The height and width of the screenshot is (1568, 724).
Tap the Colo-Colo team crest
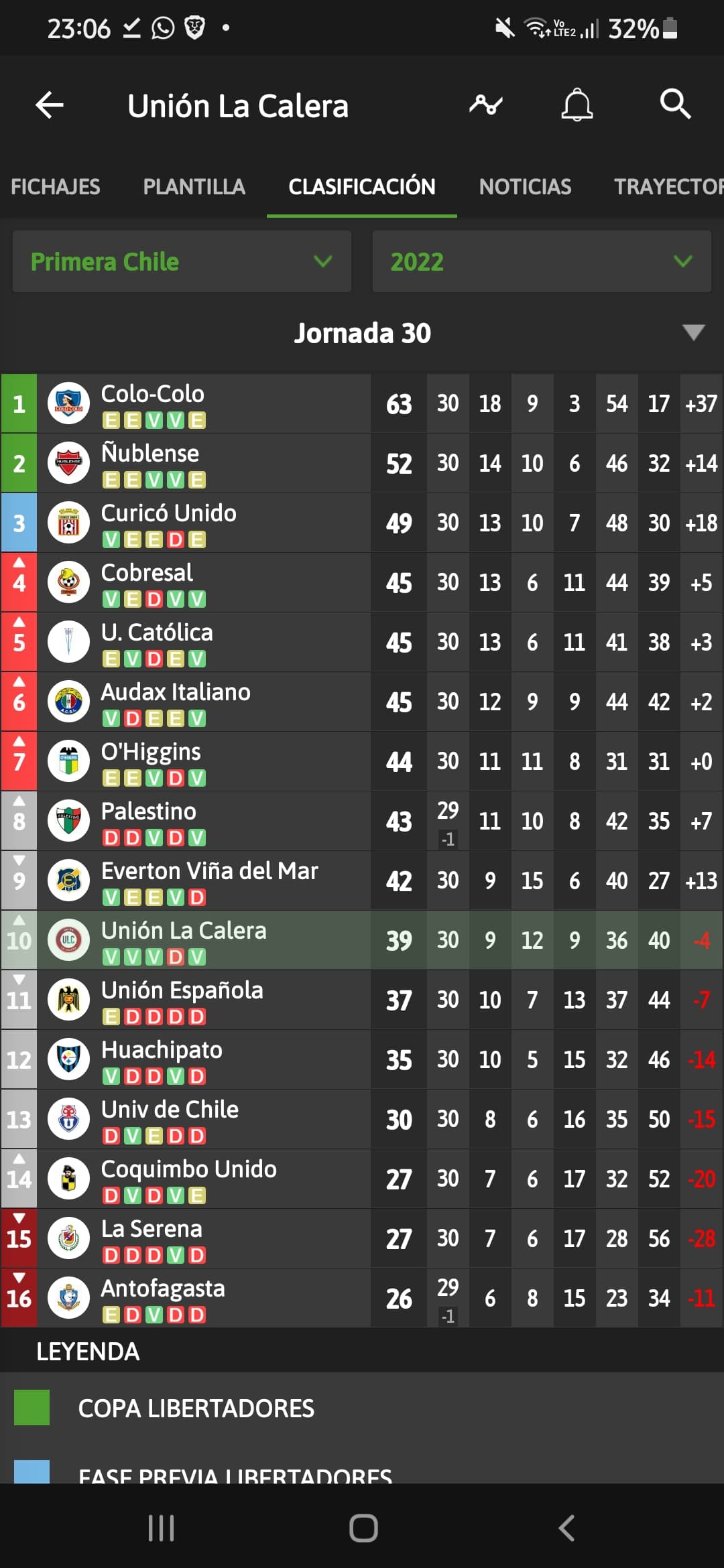click(x=68, y=403)
